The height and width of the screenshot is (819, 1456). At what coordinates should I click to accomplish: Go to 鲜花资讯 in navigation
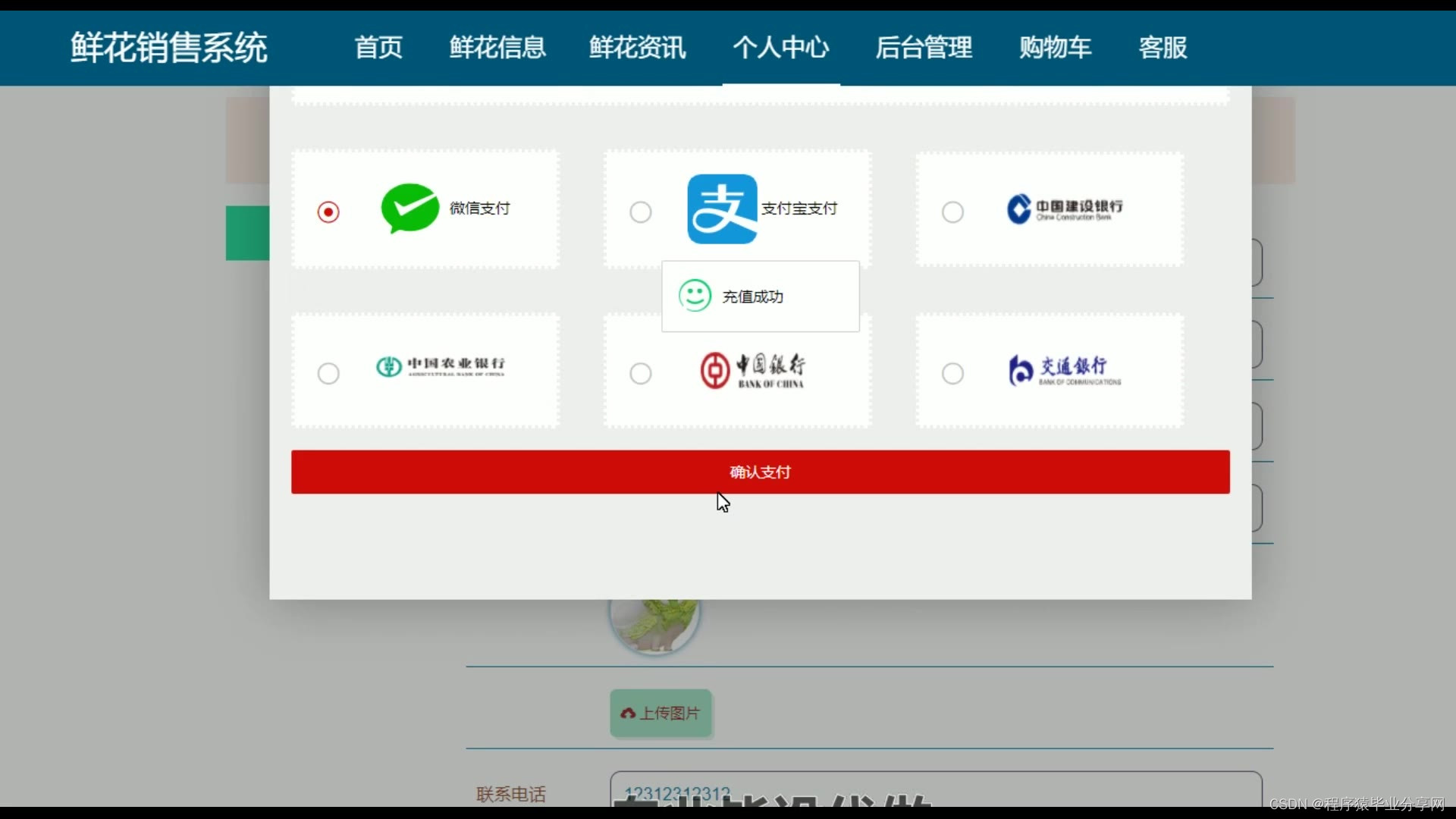(x=638, y=47)
